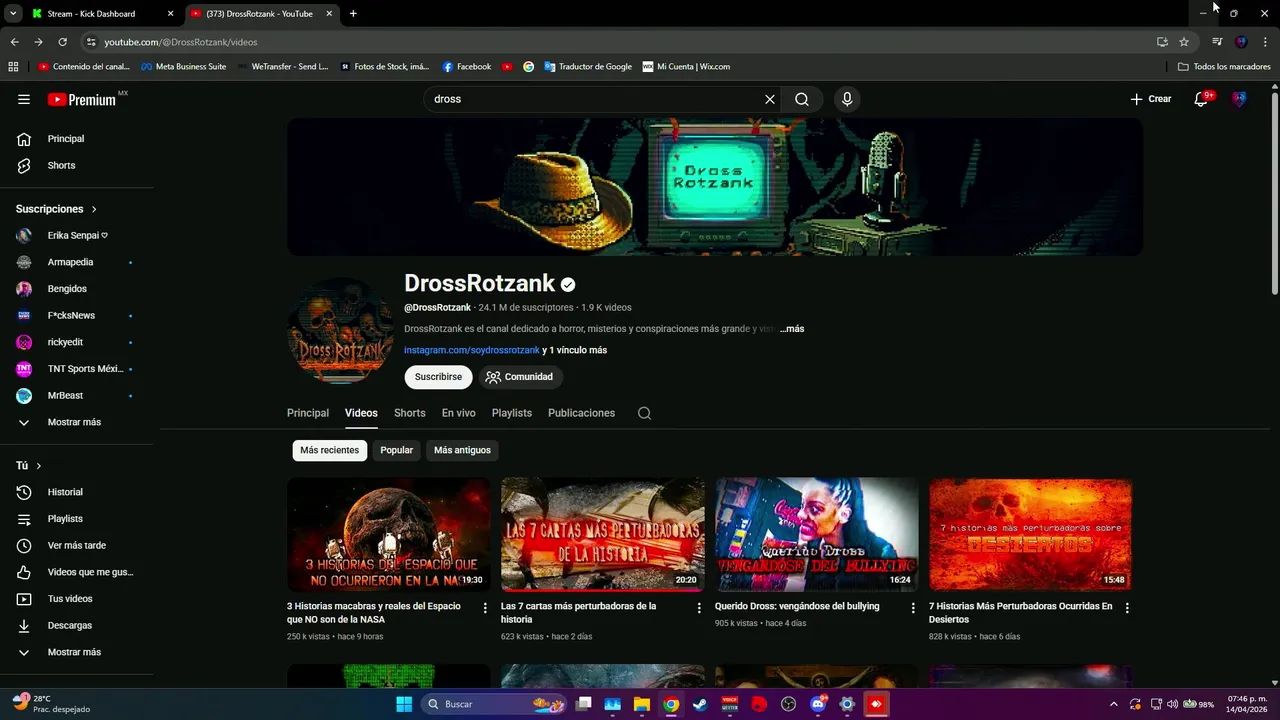The image size is (1280, 720).
Task: Go back with the browser back arrow
Action: [14, 42]
